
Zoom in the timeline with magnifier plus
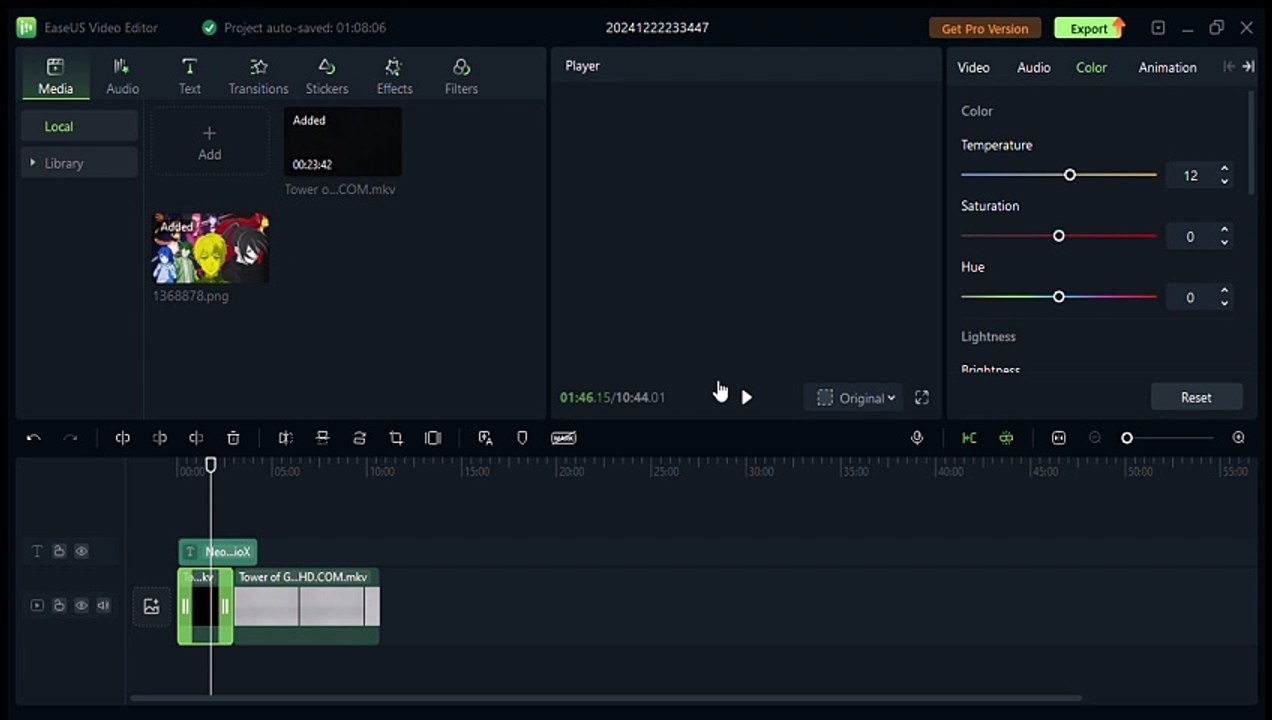[1239, 438]
